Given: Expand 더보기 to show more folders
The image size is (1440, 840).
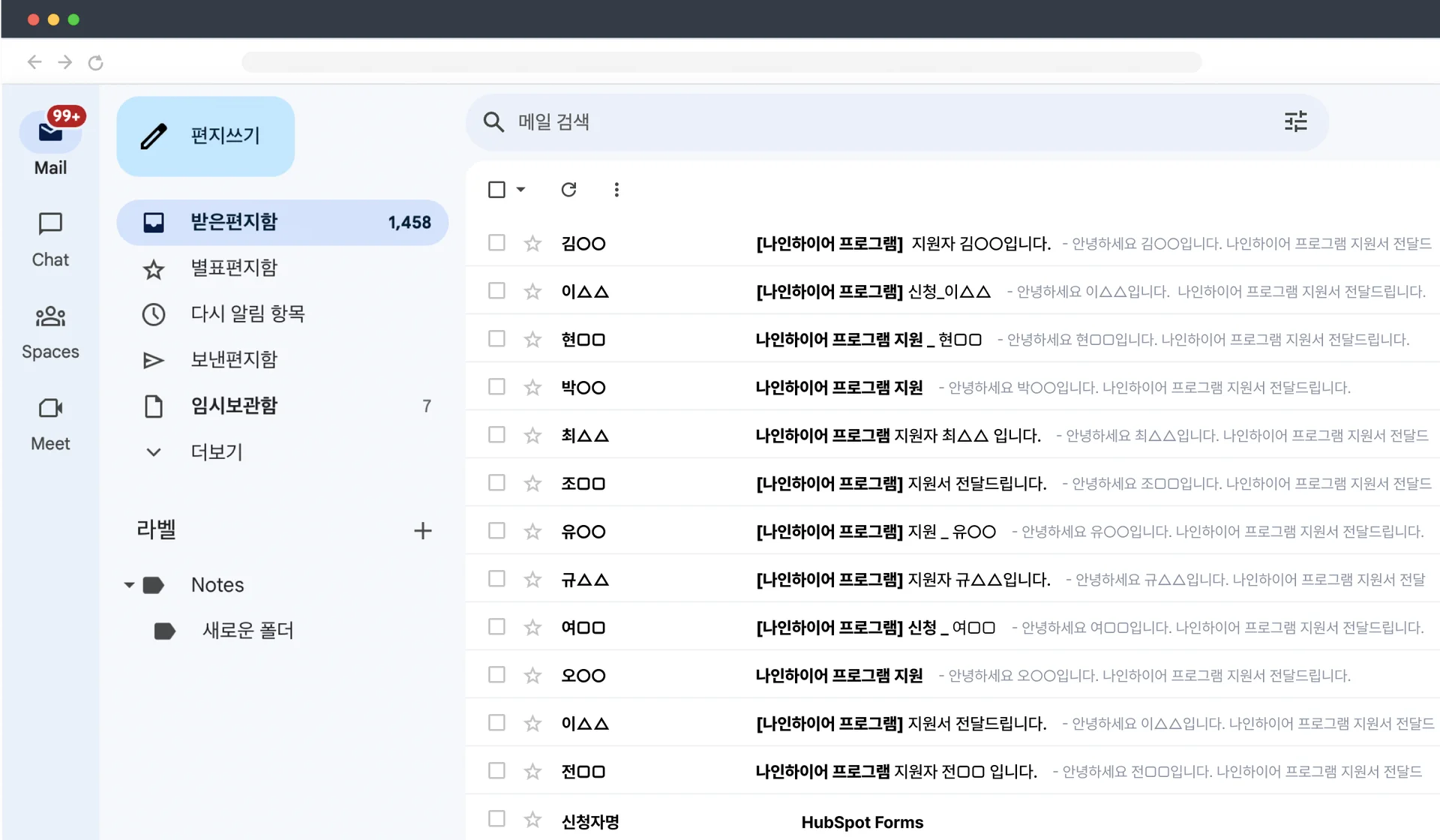Looking at the screenshot, I should point(216,452).
